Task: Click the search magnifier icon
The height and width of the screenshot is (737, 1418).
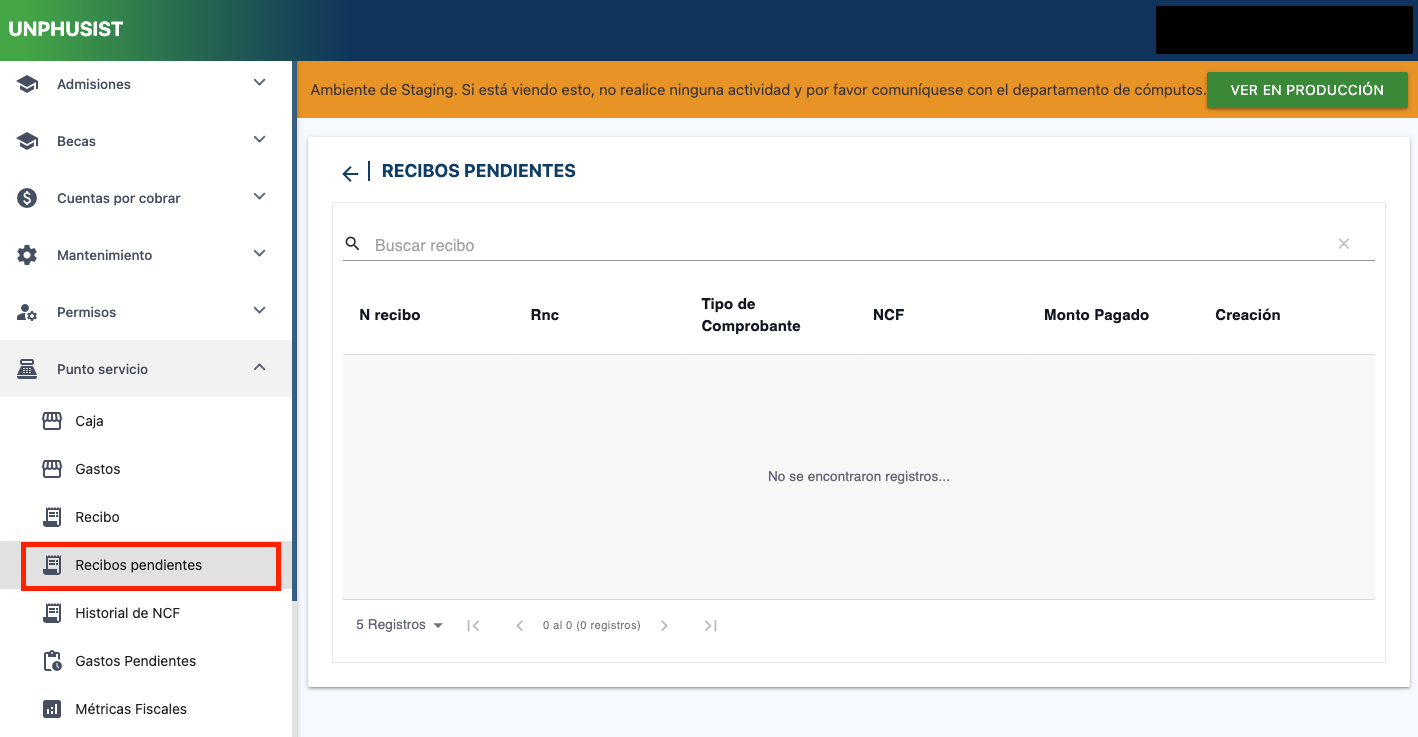Action: pos(352,244)
